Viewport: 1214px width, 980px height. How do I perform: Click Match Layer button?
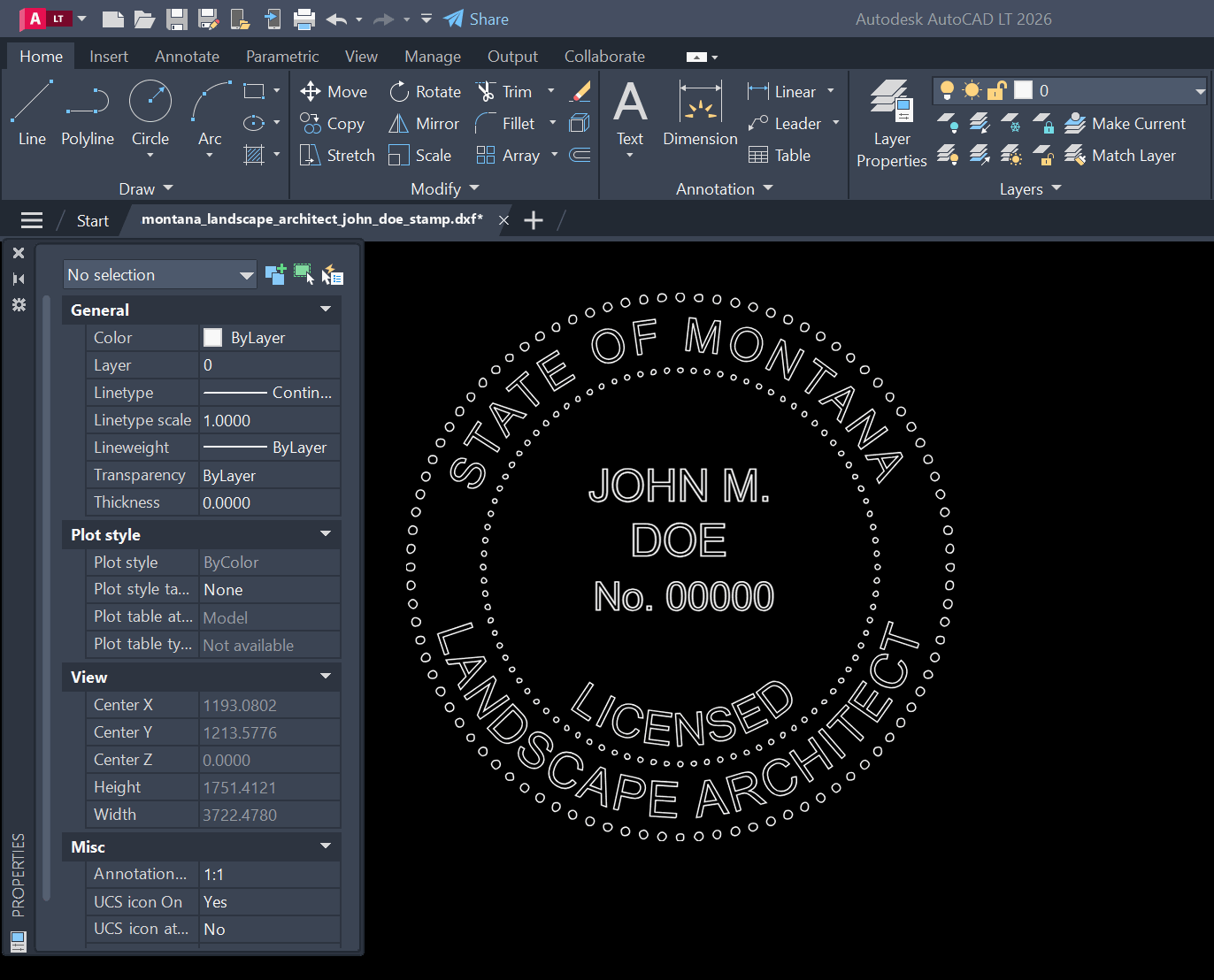pos(1120,155)
